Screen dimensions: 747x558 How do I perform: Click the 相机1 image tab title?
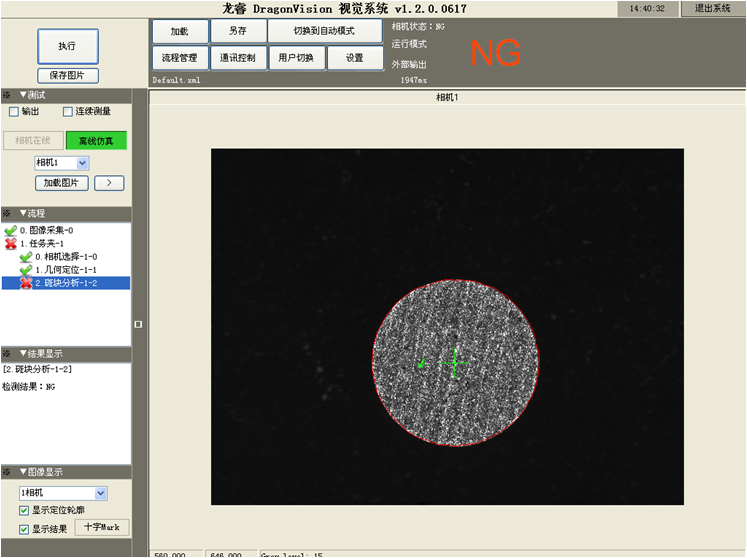coord(447,97)
